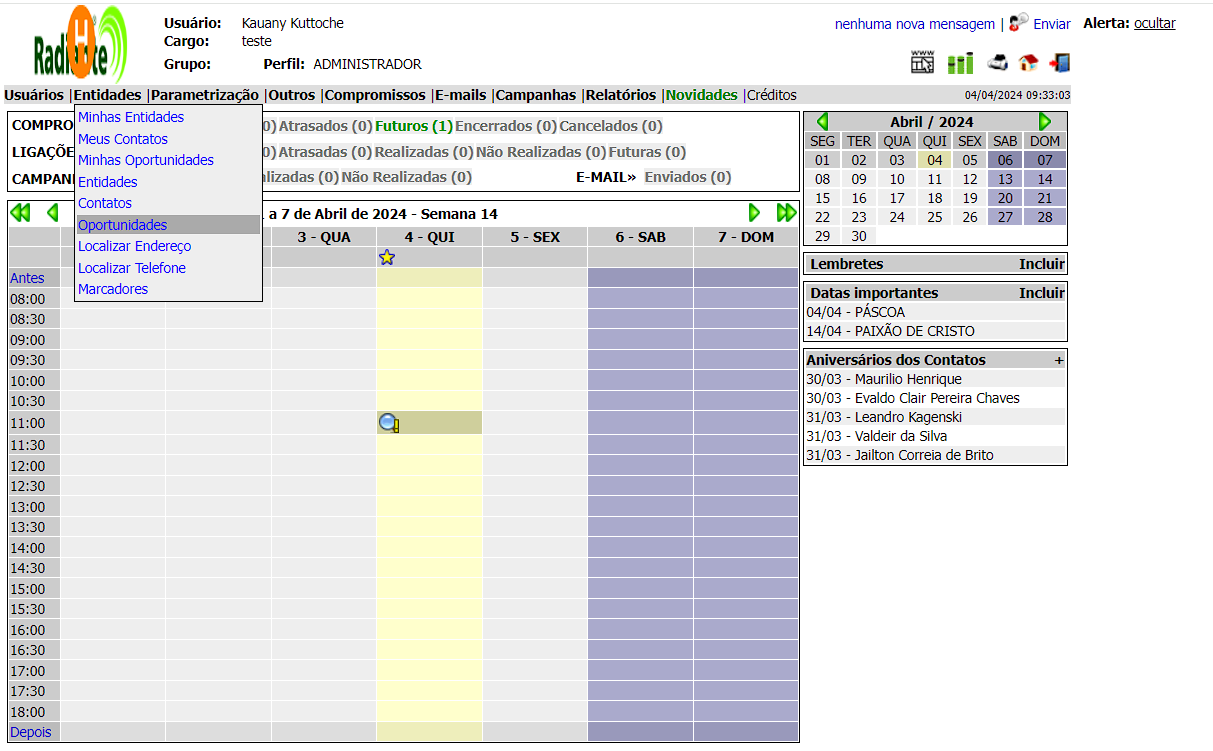Log out using the door exit icon
Viewport: 1213px width, 751px height.
(x=1059, y=63)
